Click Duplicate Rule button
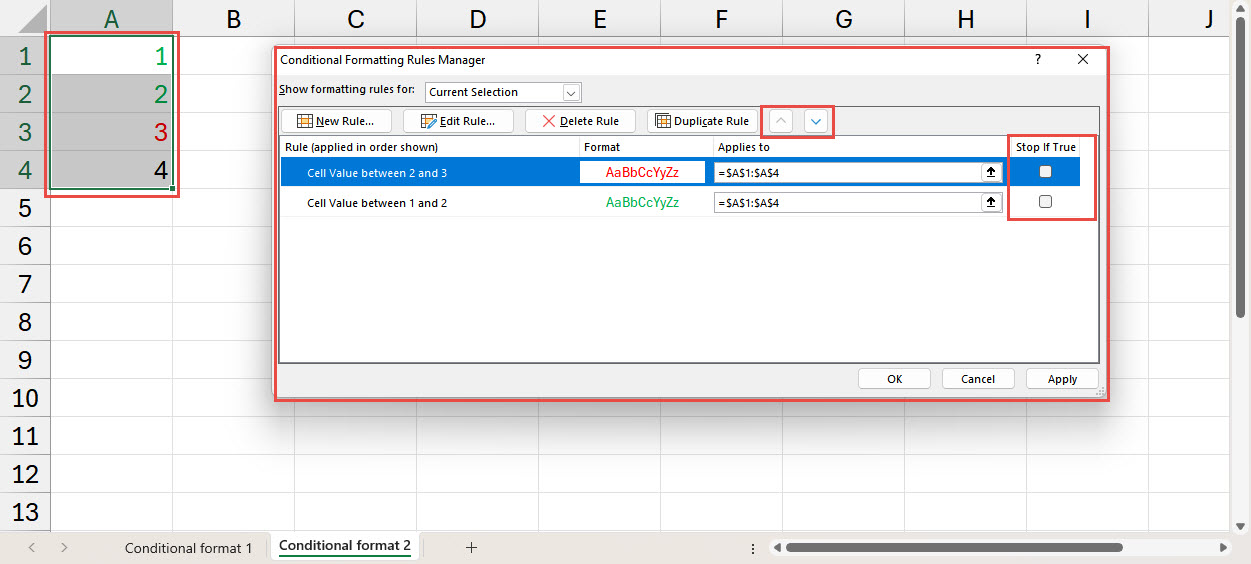 click(702, 121)
